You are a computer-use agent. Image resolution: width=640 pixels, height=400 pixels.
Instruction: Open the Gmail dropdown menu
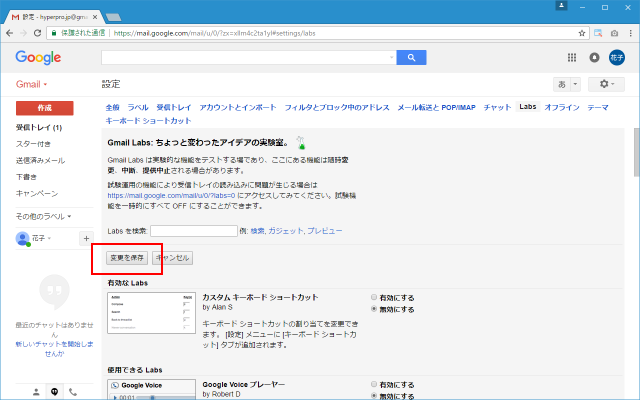[31, 84]
